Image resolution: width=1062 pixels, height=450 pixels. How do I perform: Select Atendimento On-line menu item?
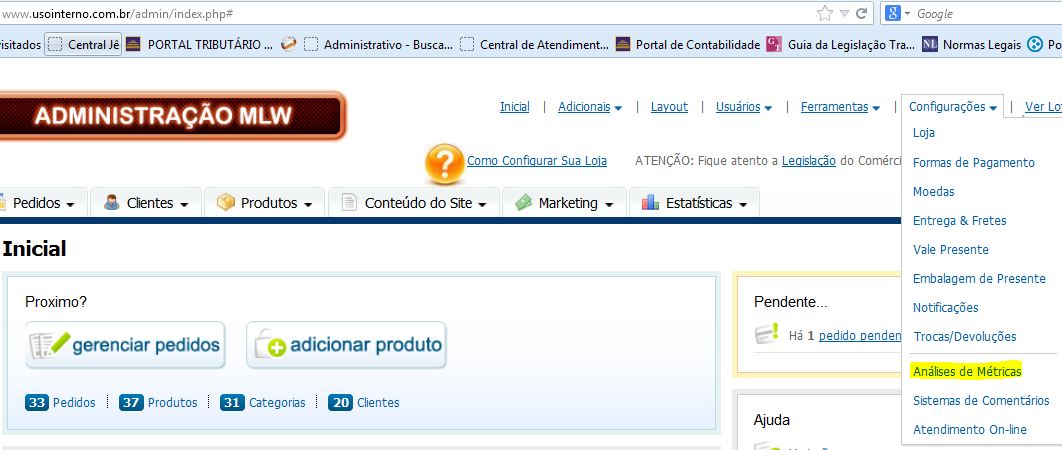(969, 430)
